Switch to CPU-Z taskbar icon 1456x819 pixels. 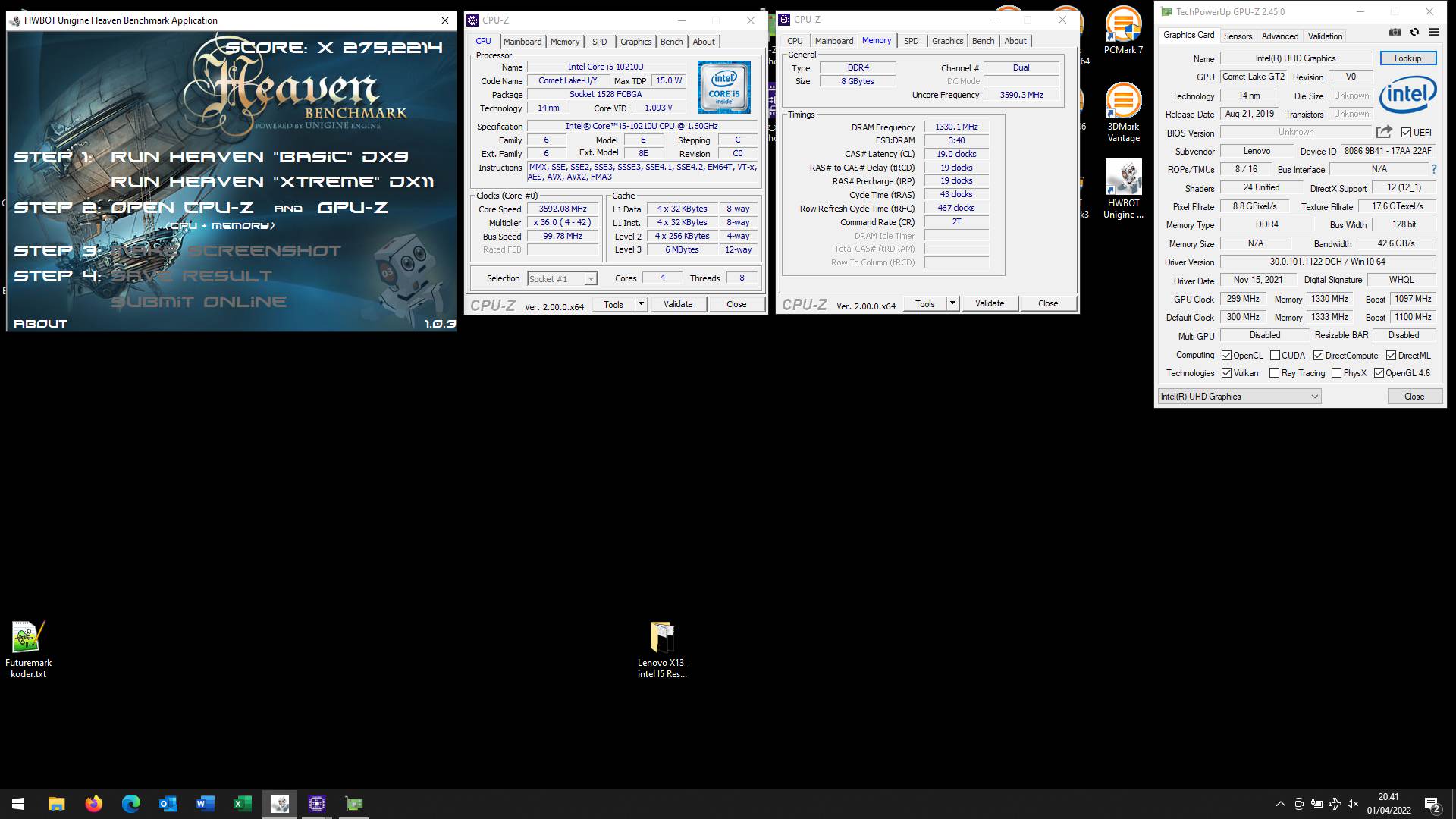pos(316,804)
